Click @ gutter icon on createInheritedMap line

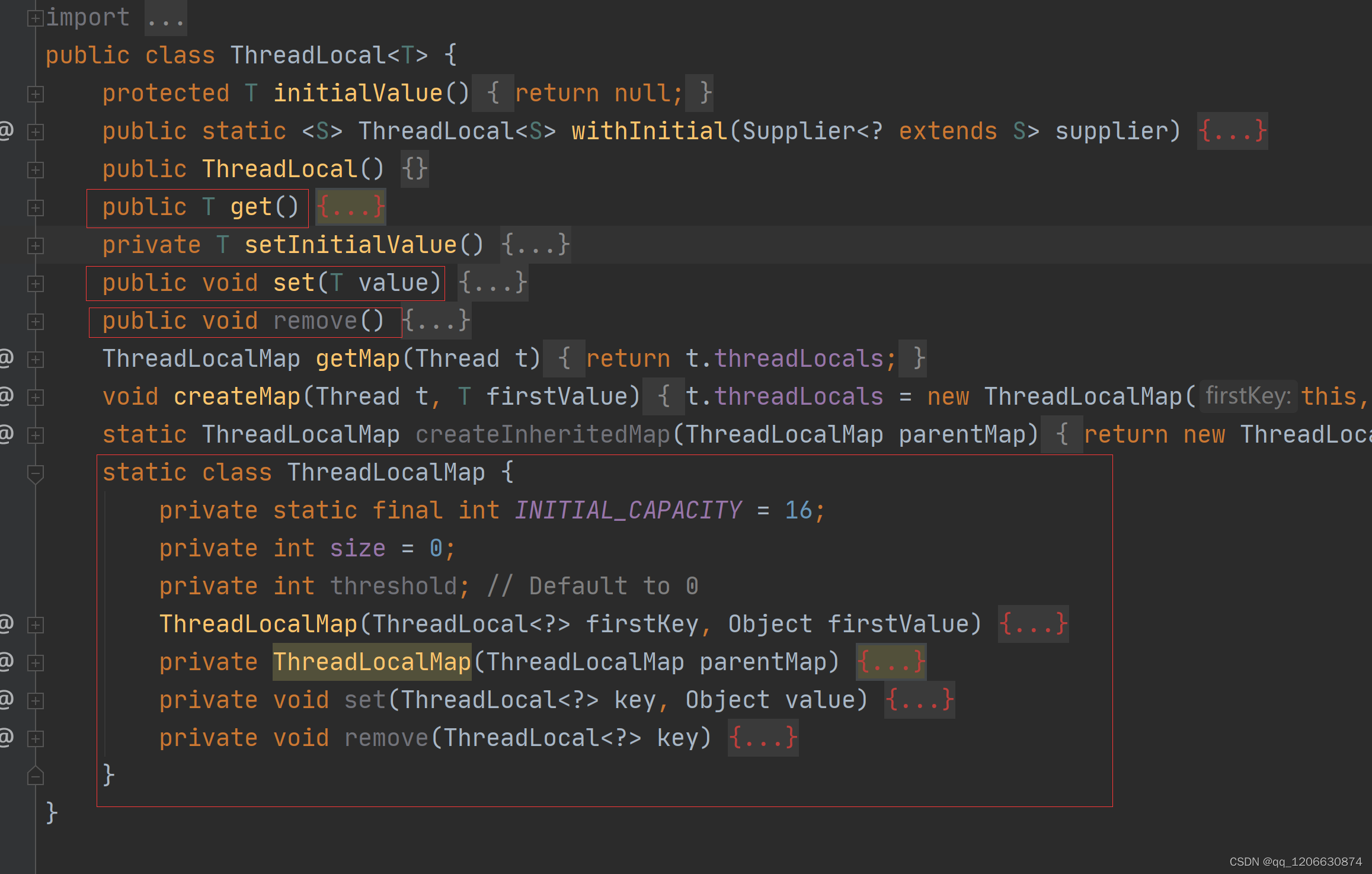pos(6,433)
